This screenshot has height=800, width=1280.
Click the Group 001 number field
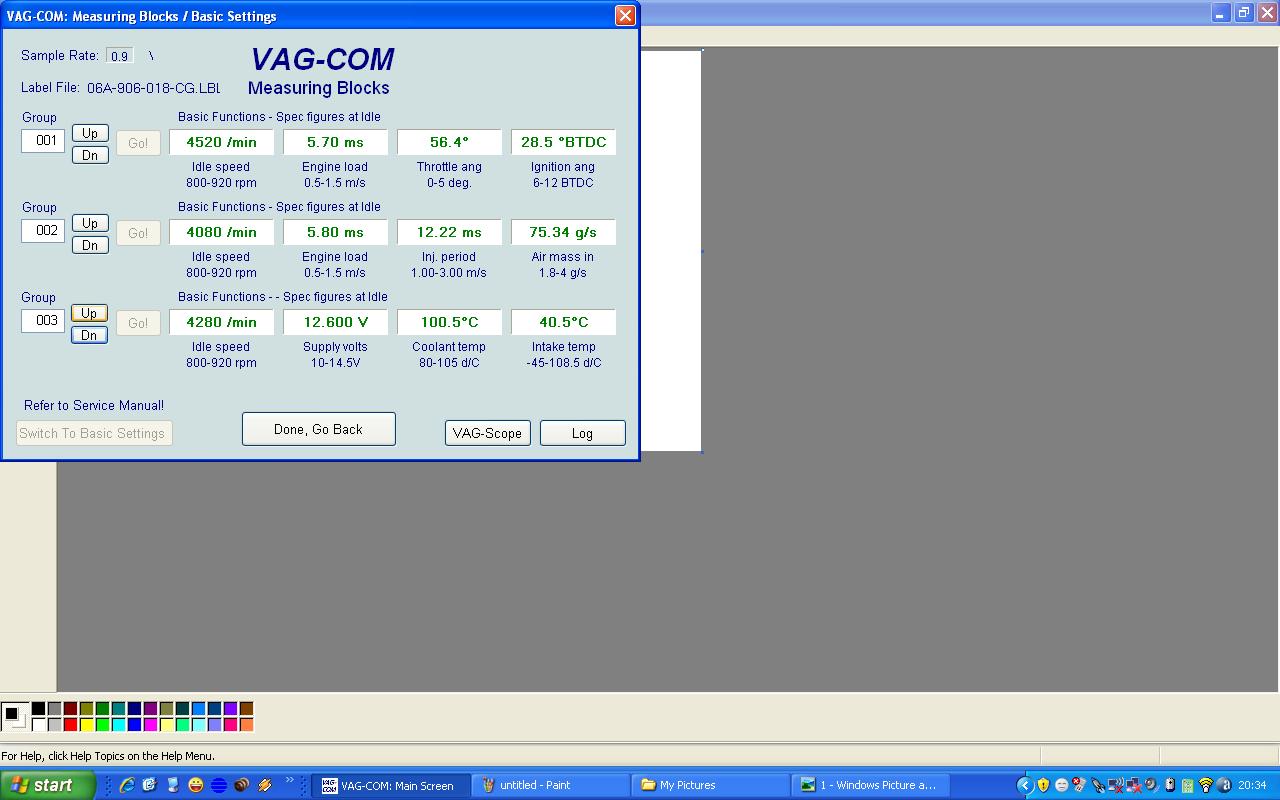pyautogui.click(x=43, y=140)
